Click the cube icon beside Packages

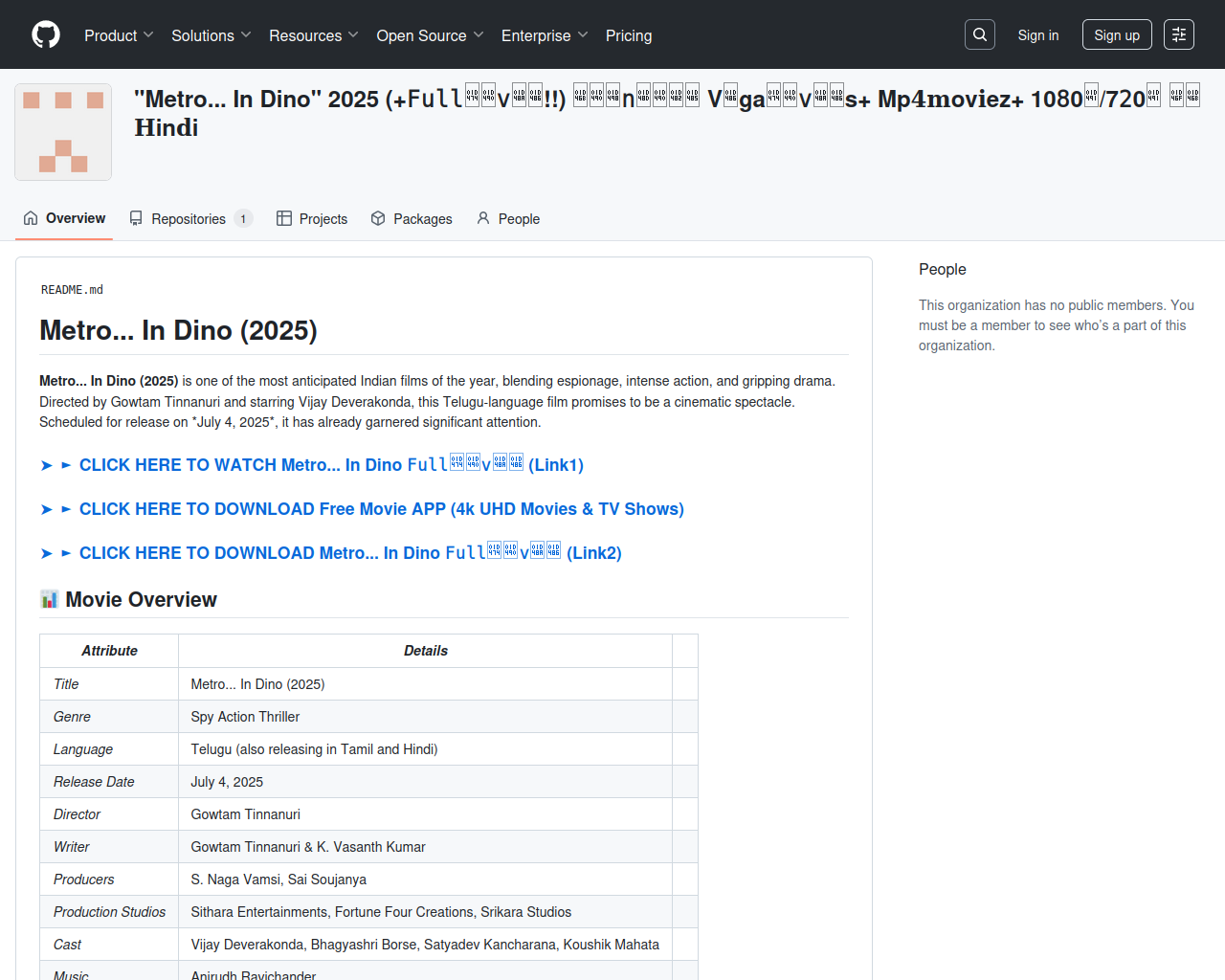[x=378, y=219]
